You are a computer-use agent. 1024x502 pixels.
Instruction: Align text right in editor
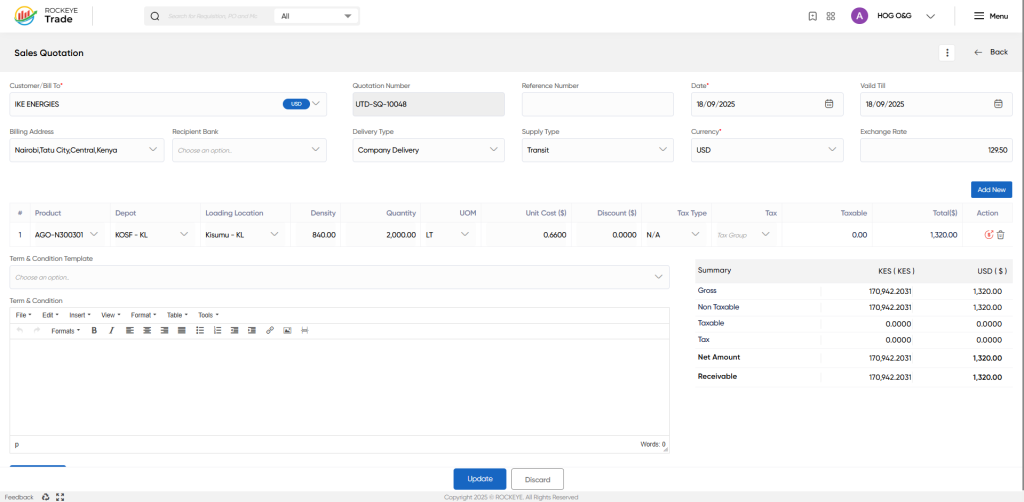[164, 331]
